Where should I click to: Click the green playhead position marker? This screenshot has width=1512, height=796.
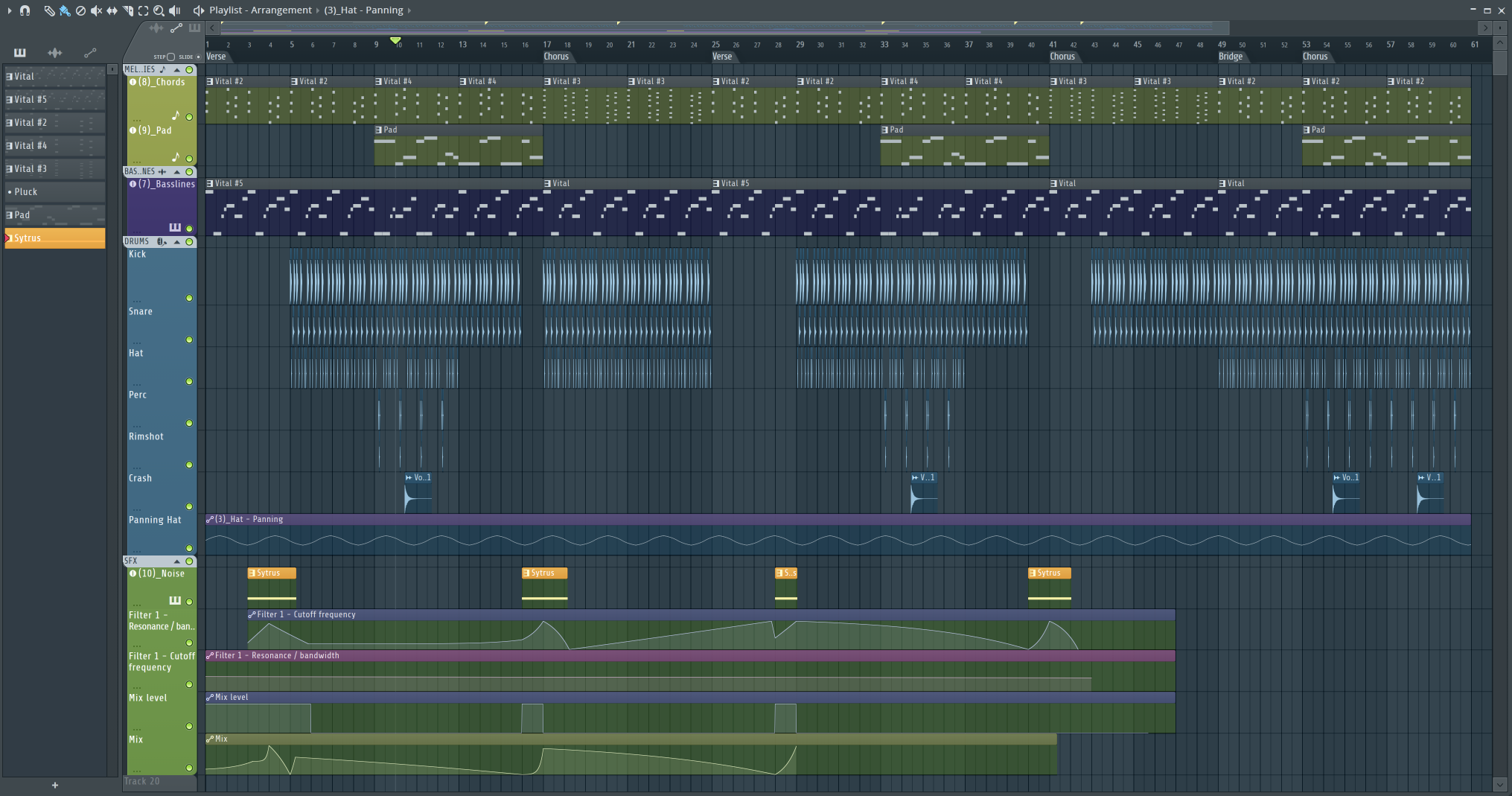point(395,40)
